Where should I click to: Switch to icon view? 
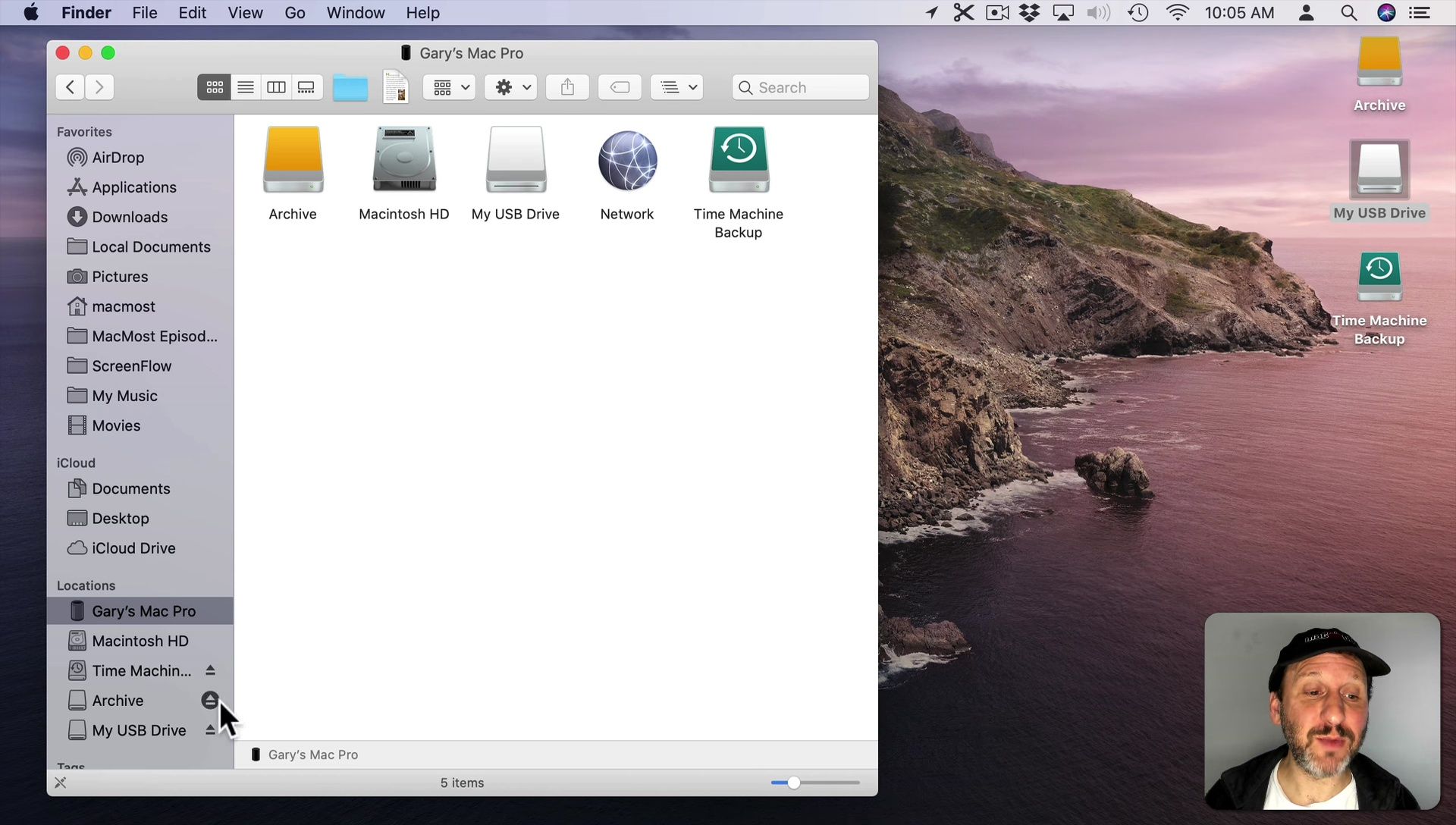[x=215, y=87]
